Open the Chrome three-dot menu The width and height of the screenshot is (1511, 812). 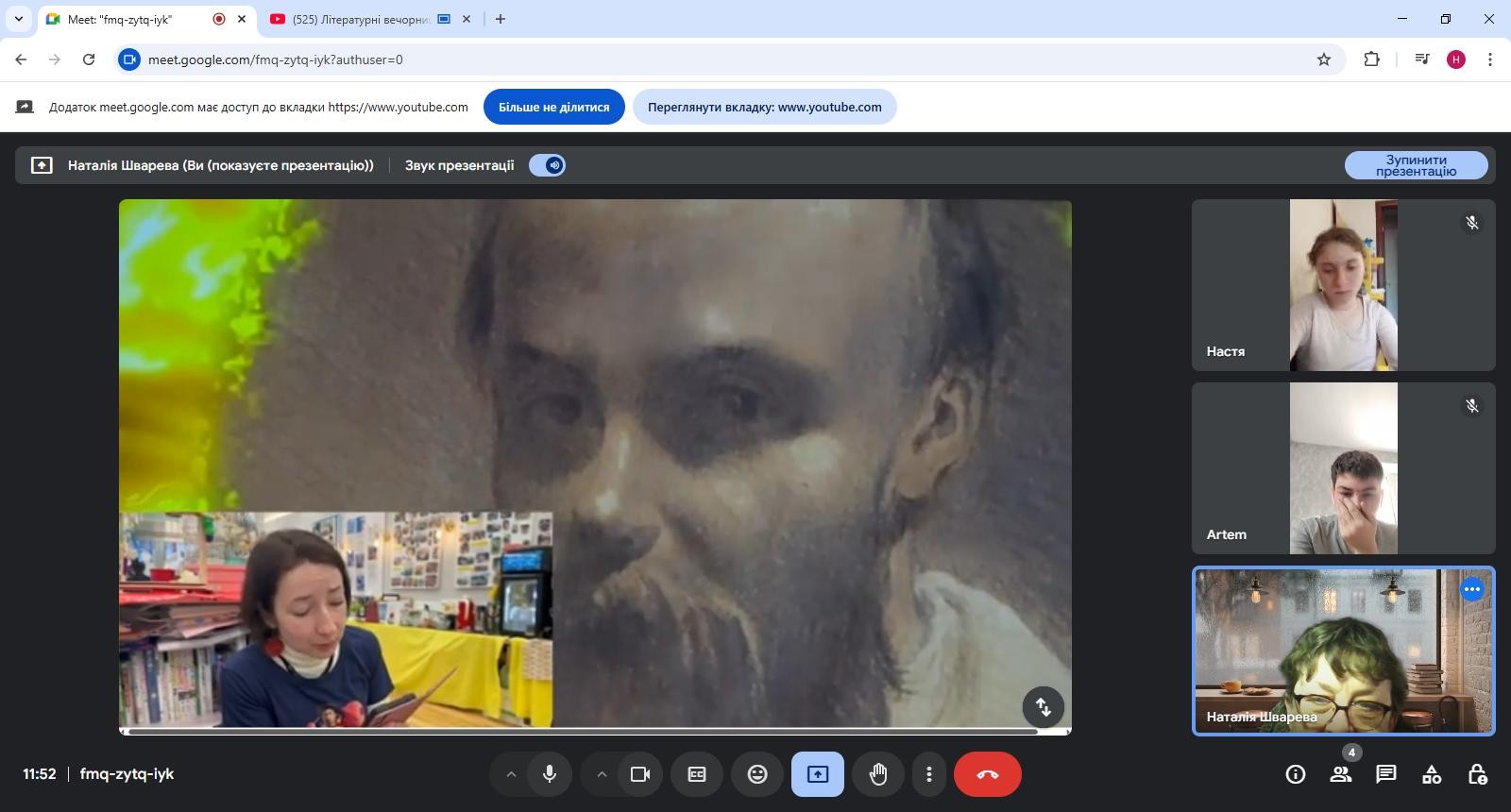[1490, 59]
